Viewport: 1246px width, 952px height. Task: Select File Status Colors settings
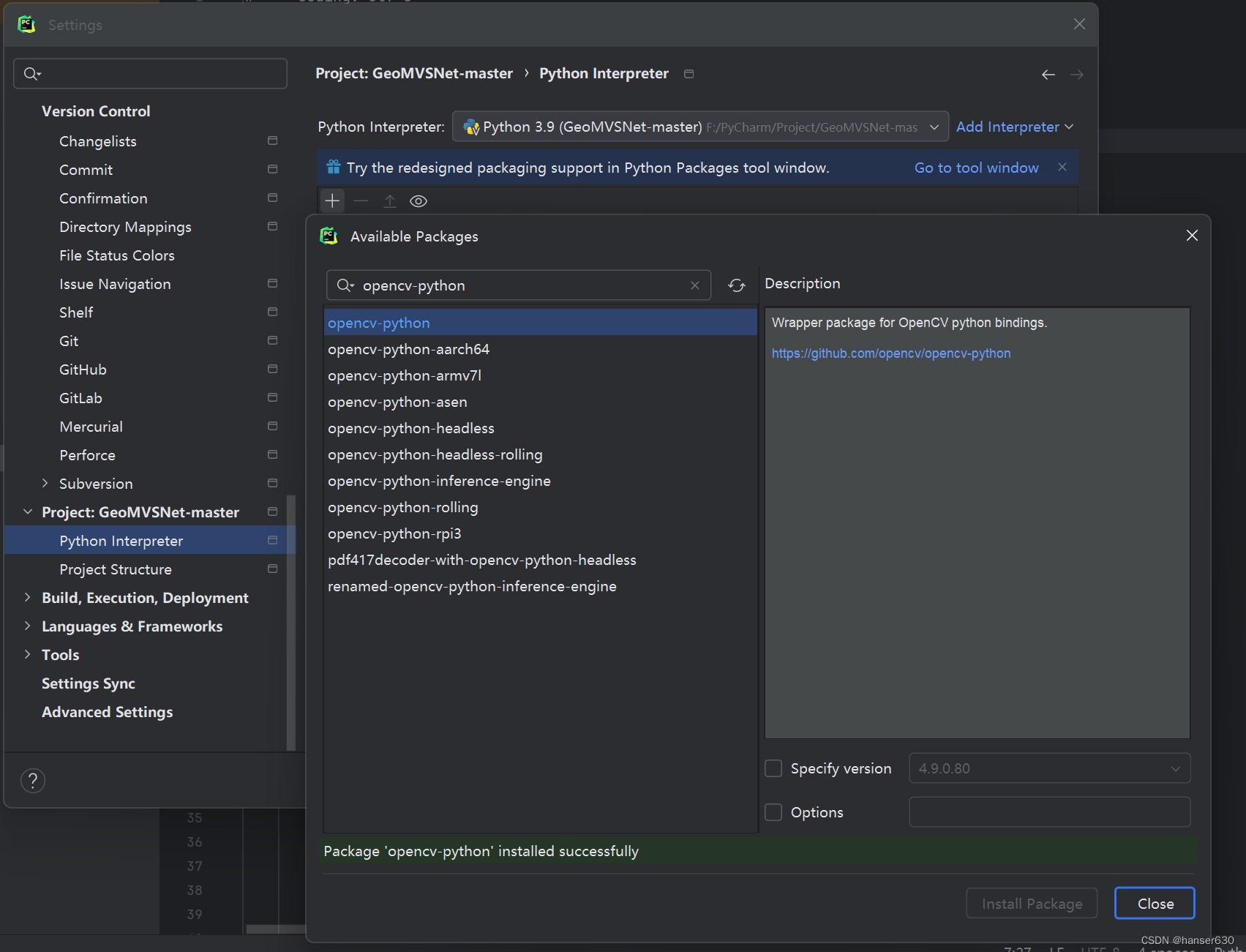pos(117,255)
